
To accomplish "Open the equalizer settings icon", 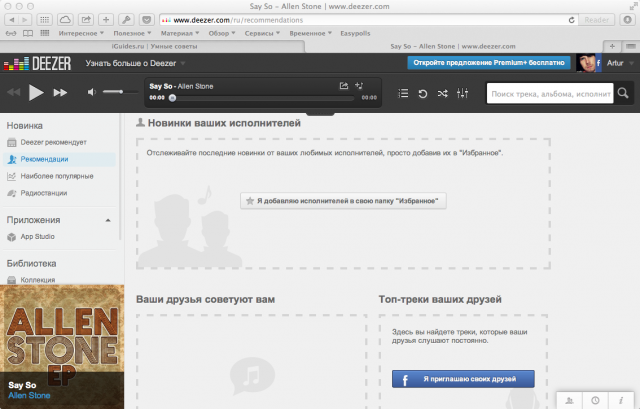I will click(x=462, y=93).
